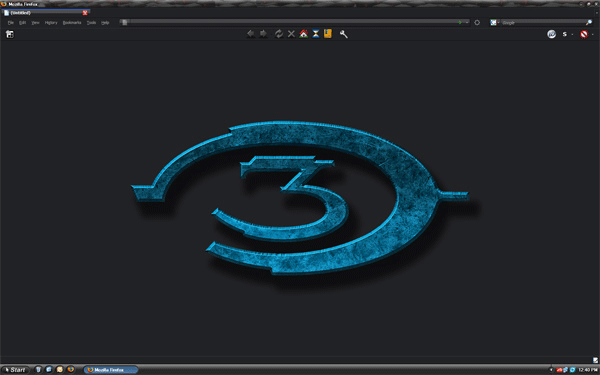Select the (Untitled) tab
The width and height of the screenshot is (600, 375).
click(x=46, y=13)
